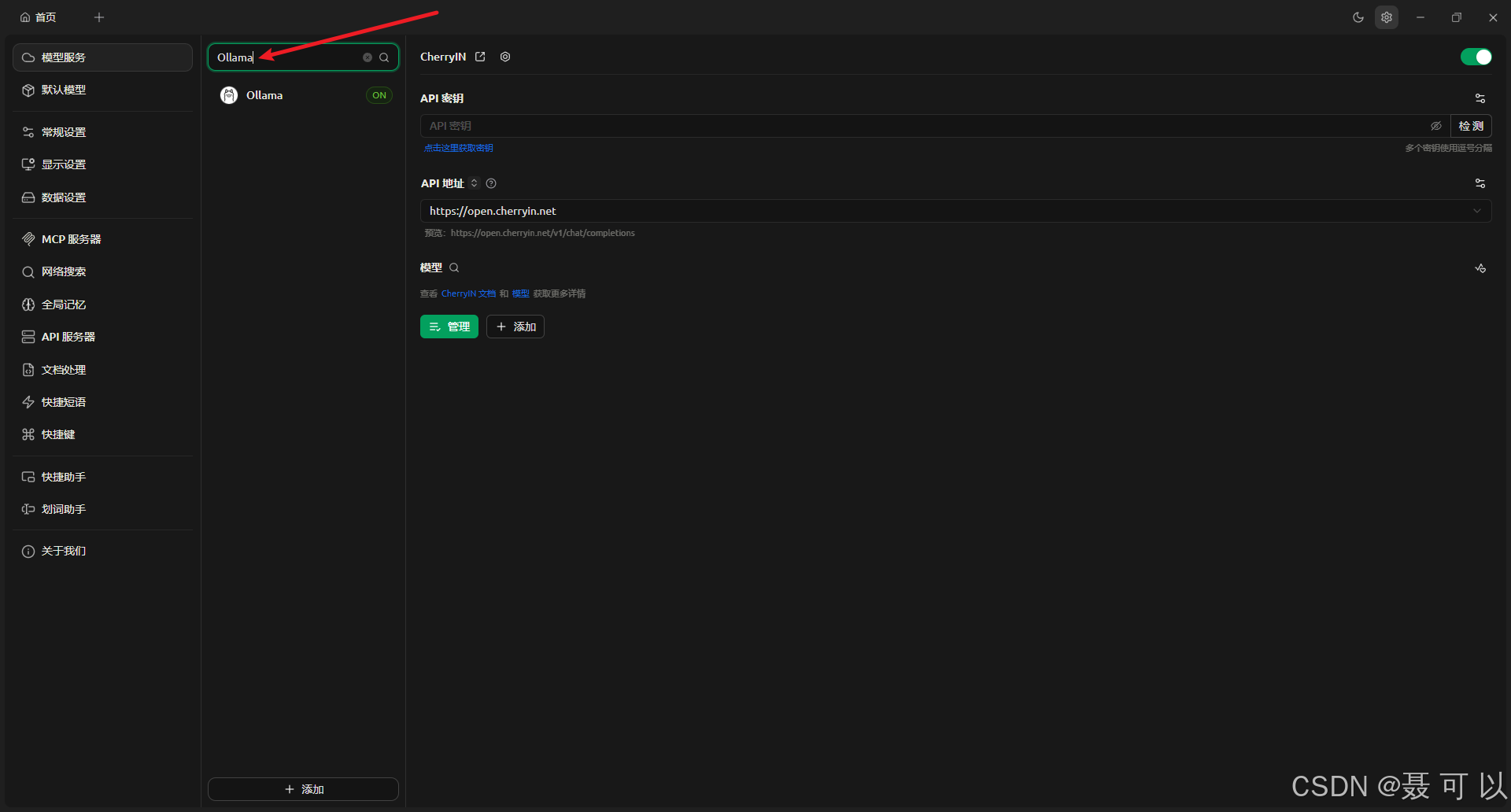Open 快捷键 shortcuts settings
The width and height of the screenshot is (1511, 812).
(x=102, y=434)
